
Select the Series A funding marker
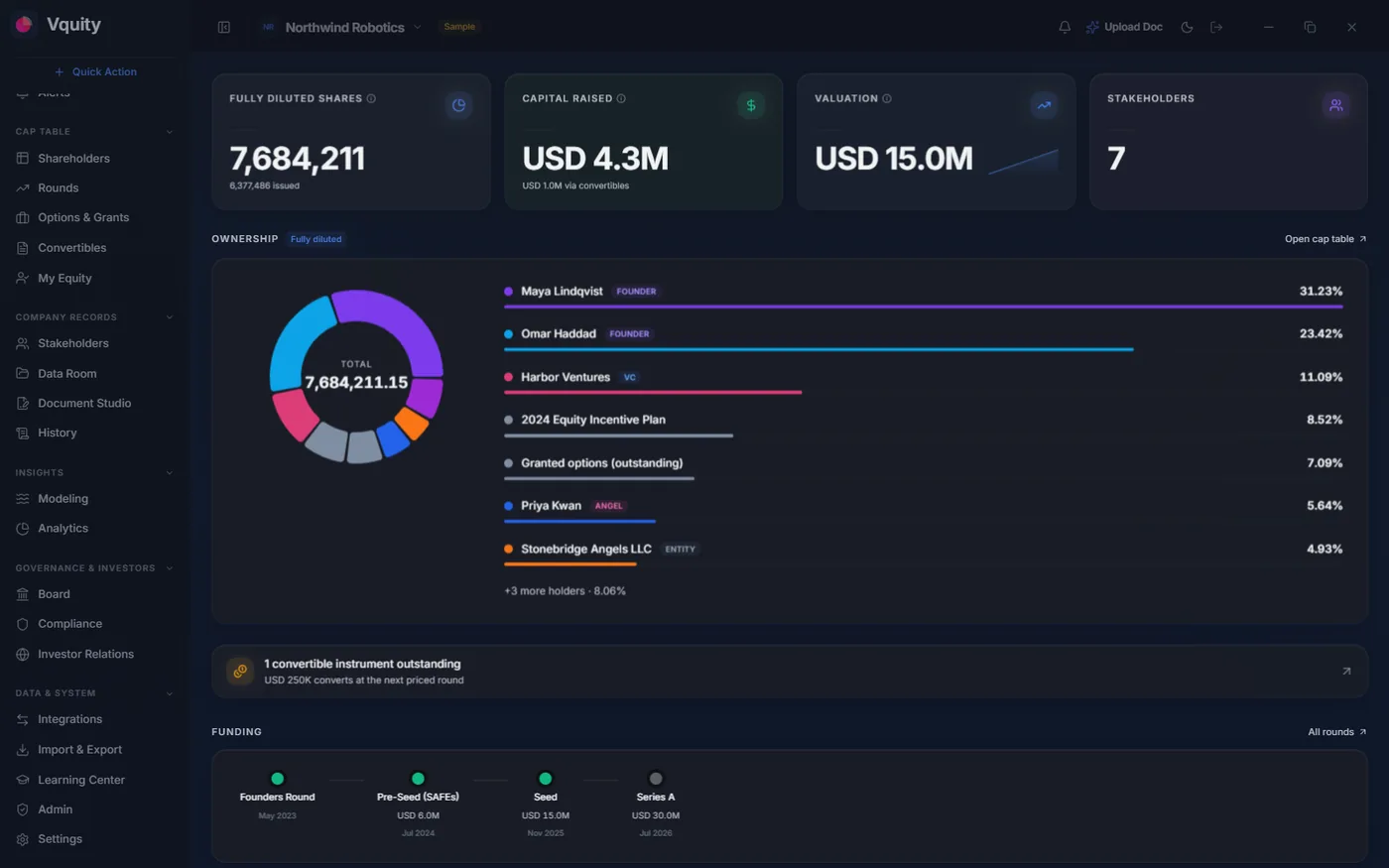point(655,779)
